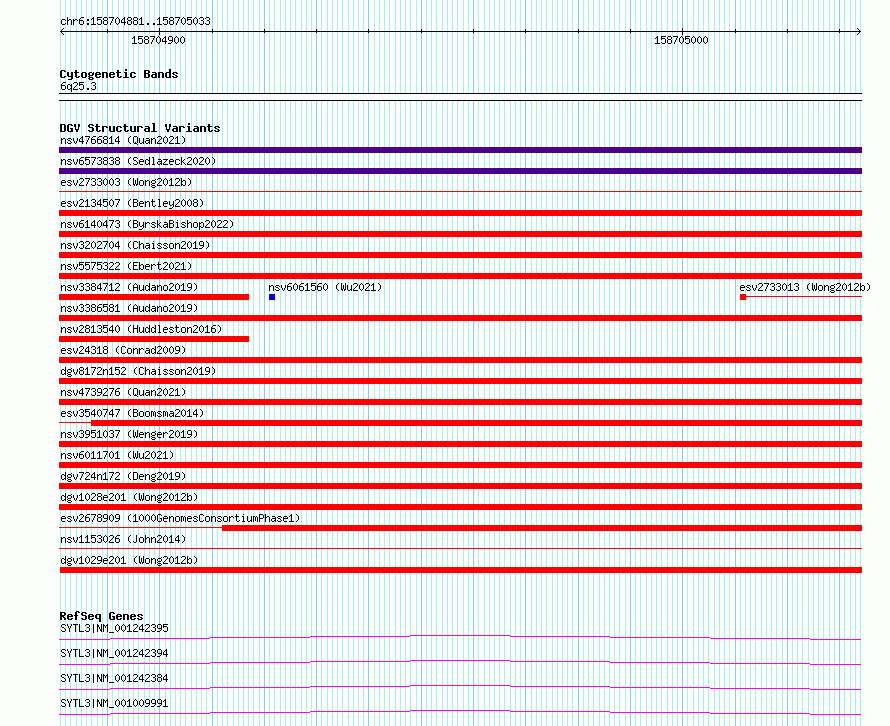
Task: Click the magenta intron line of NM_001242395
Action: pos(460,636)
